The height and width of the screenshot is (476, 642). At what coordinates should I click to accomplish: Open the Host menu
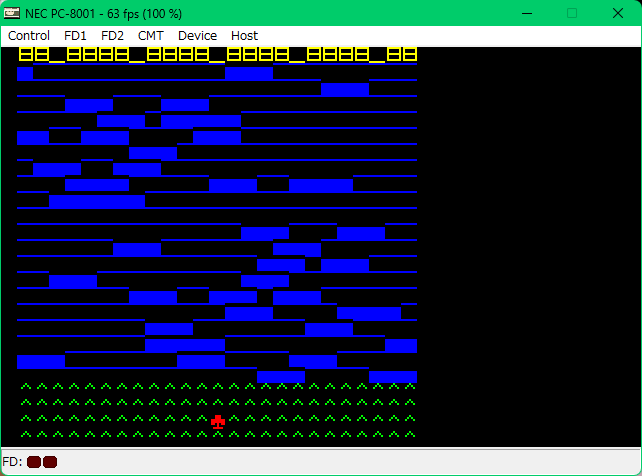(x=244, y=36)
